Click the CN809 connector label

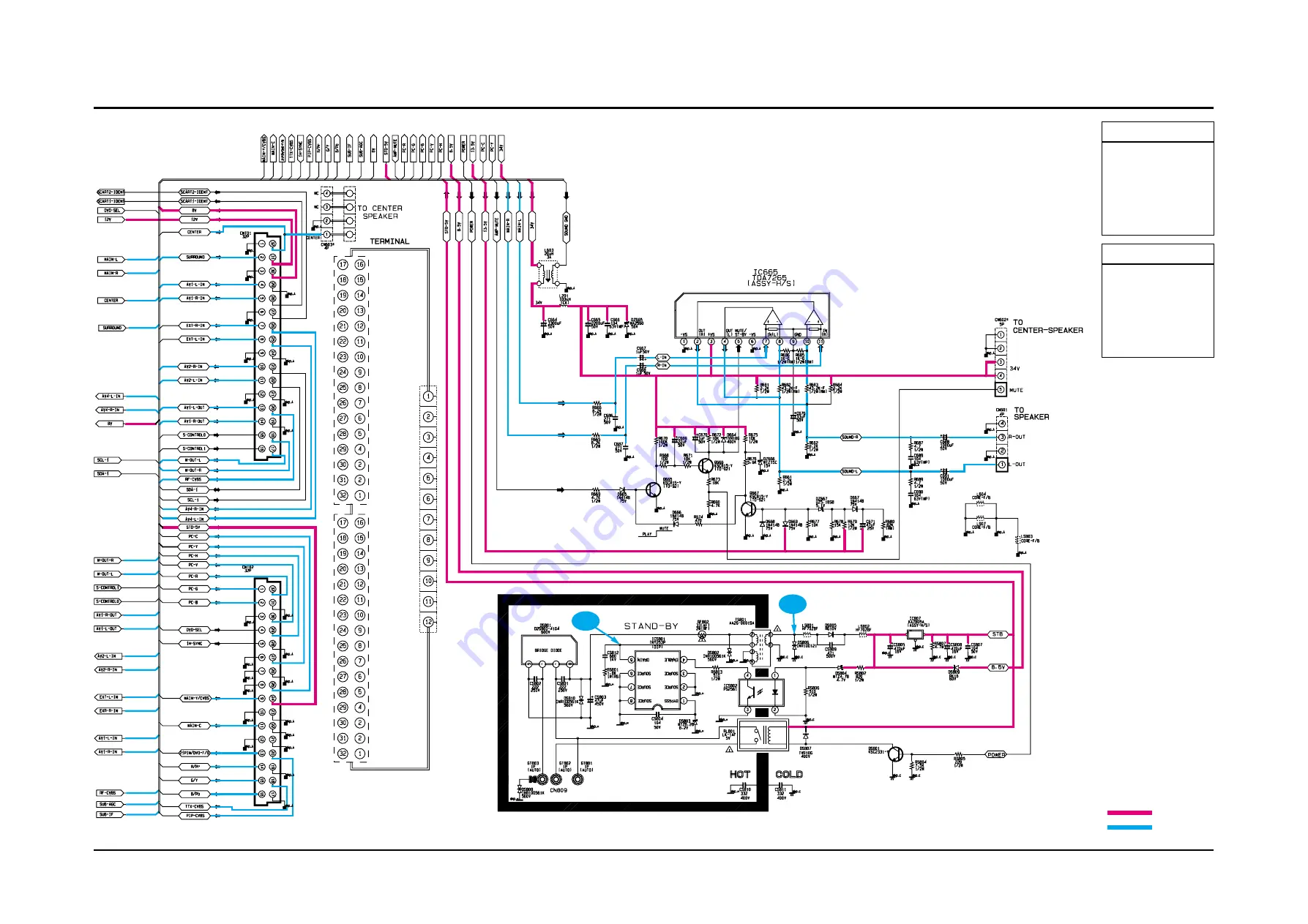click(558, 790)
